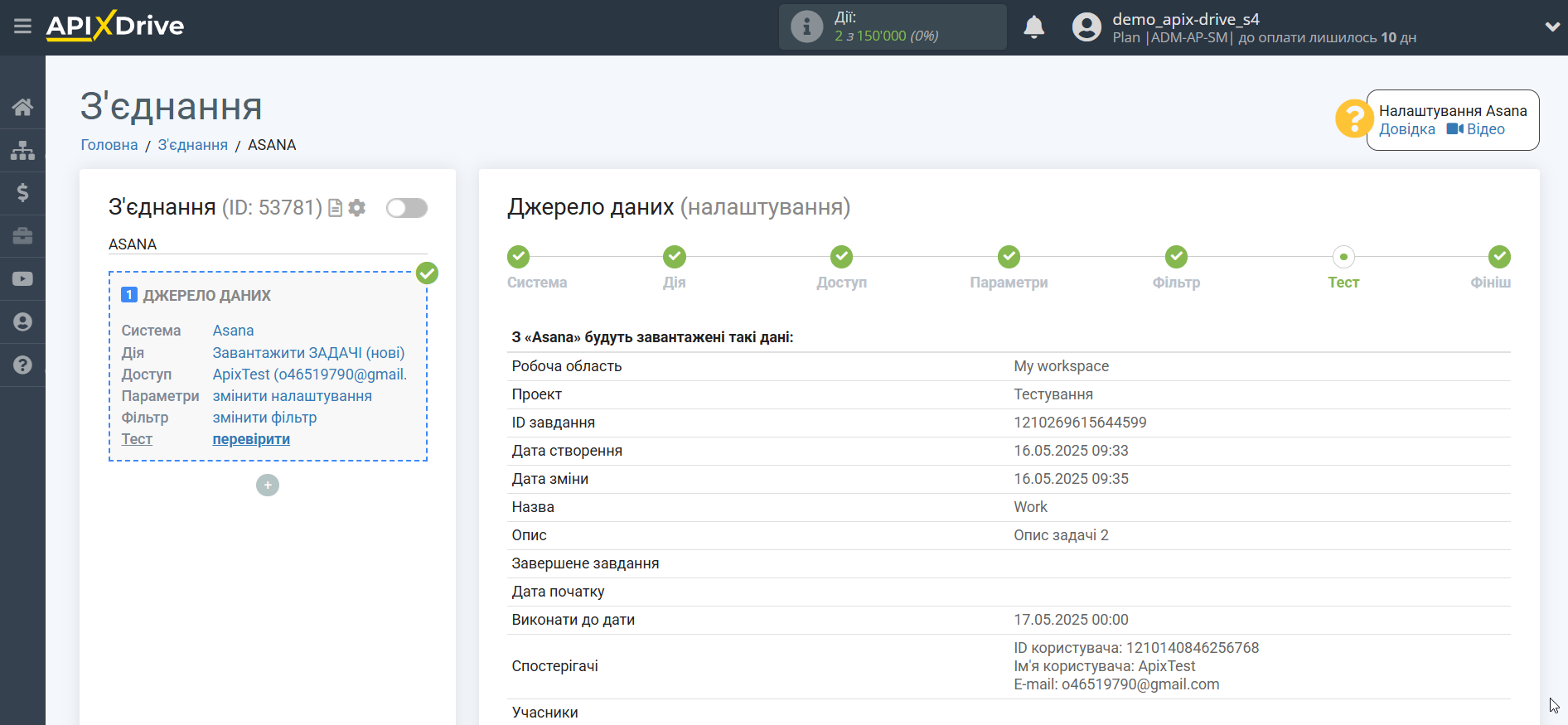Add a new block with plus button

click(268, 485)
